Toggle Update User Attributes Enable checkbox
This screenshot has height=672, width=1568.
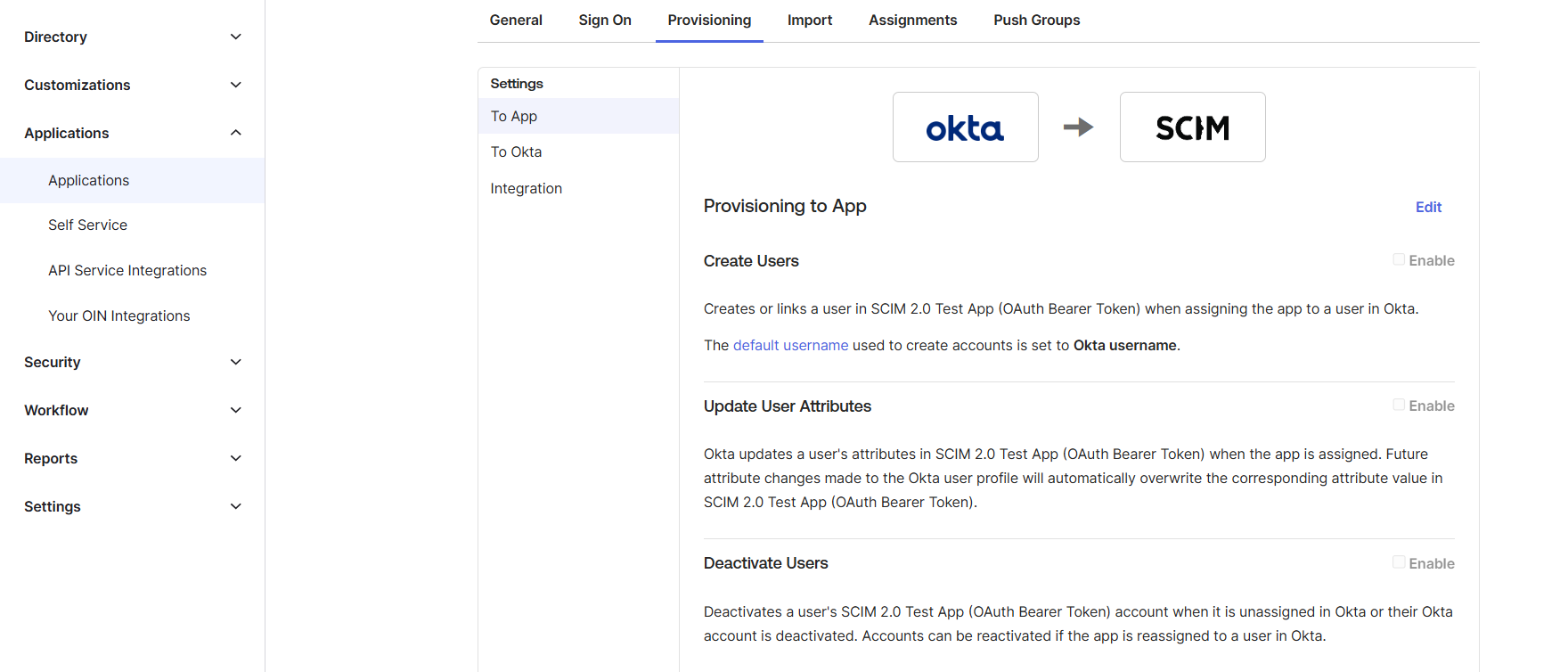[1399, 405]
